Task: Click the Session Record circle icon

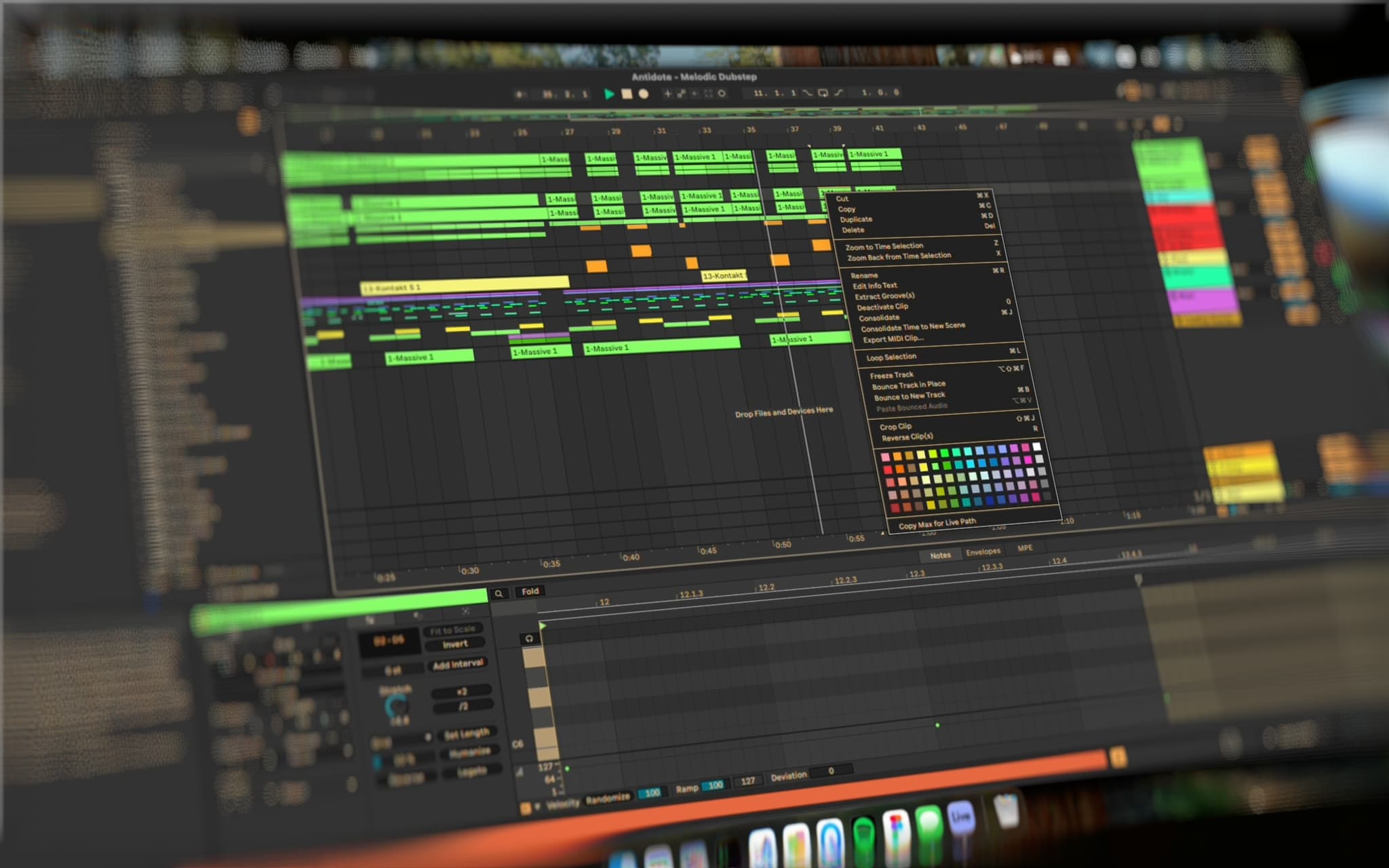Action: [722, 94]
